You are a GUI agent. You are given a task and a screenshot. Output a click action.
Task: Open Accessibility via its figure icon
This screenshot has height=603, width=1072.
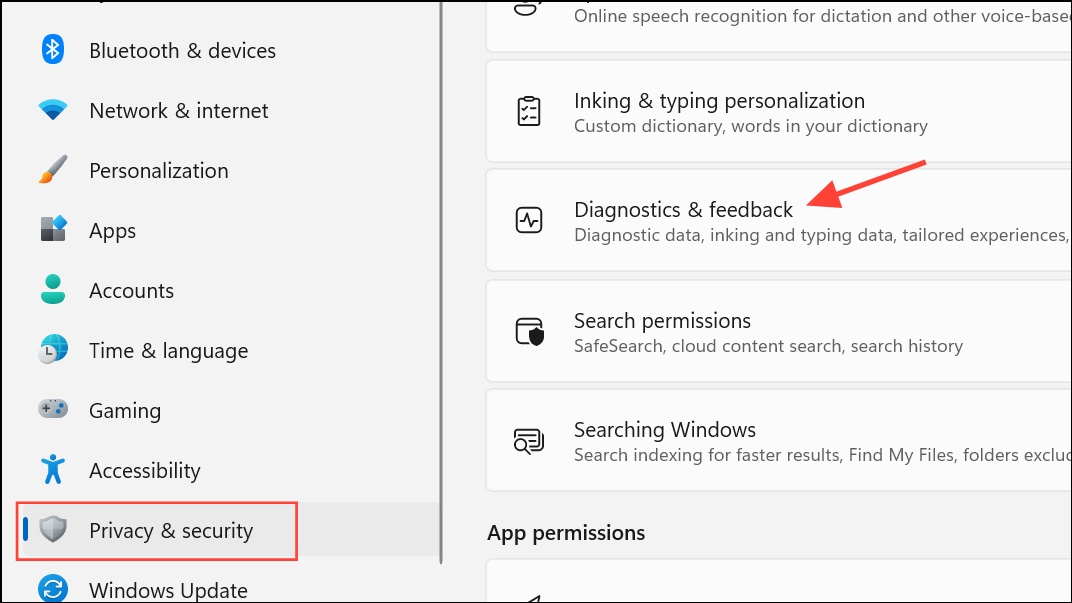tap(53, 469)
